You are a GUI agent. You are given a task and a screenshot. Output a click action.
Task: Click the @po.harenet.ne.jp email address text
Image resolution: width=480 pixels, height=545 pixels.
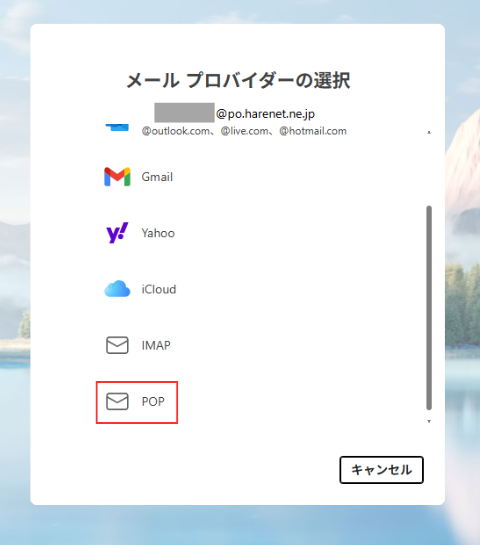coord(266,114)
